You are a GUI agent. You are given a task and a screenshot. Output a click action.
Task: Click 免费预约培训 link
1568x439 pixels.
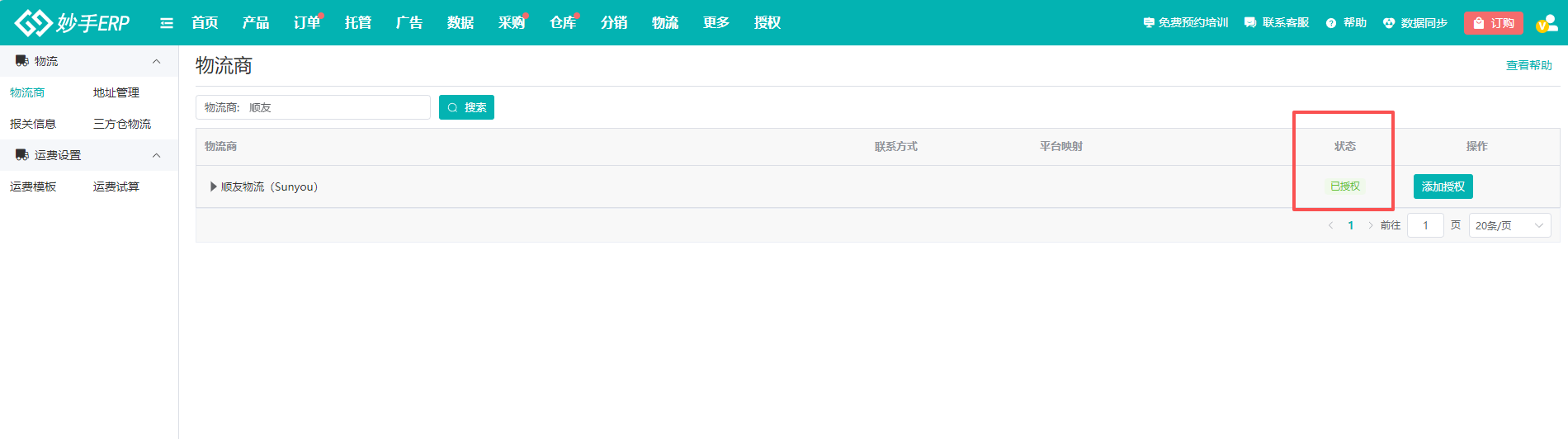click(1186, 23)
